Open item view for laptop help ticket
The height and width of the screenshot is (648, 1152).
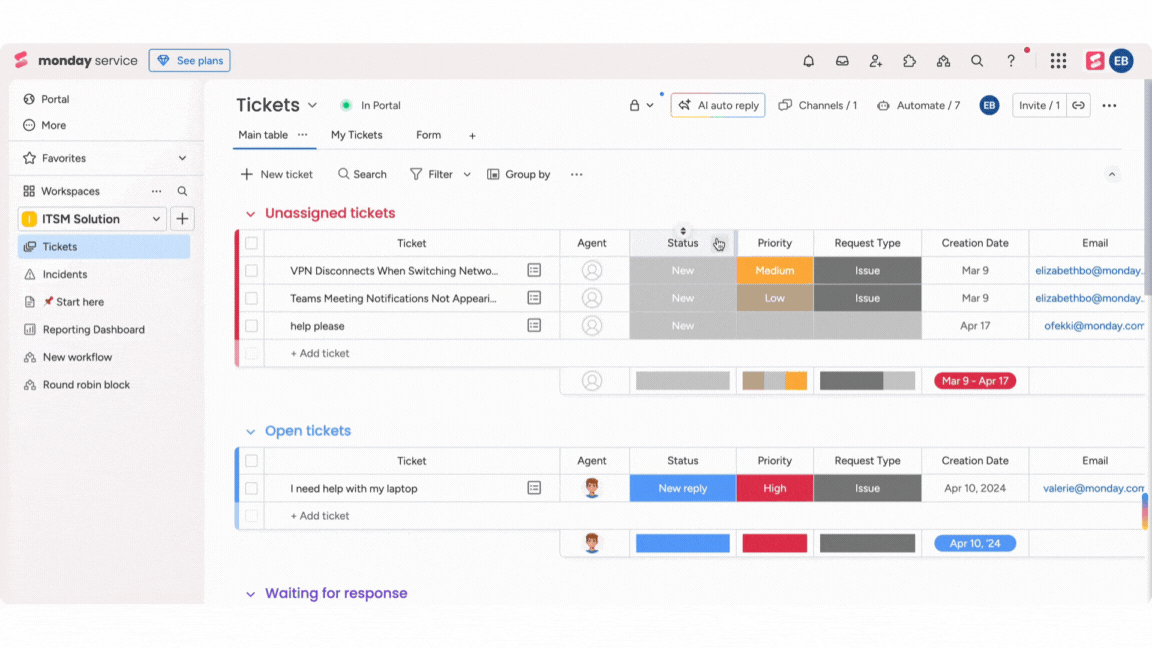tap(534, 488)
